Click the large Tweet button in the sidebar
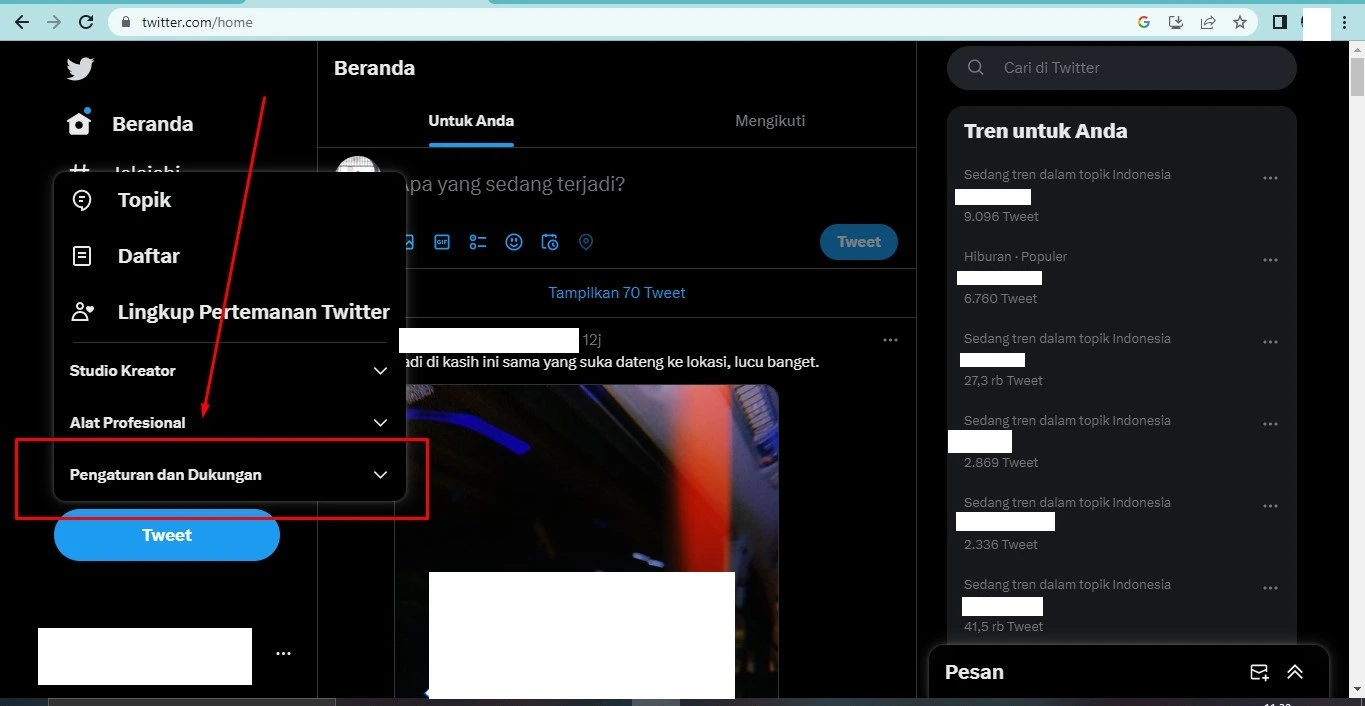 (x=167, y=535)
